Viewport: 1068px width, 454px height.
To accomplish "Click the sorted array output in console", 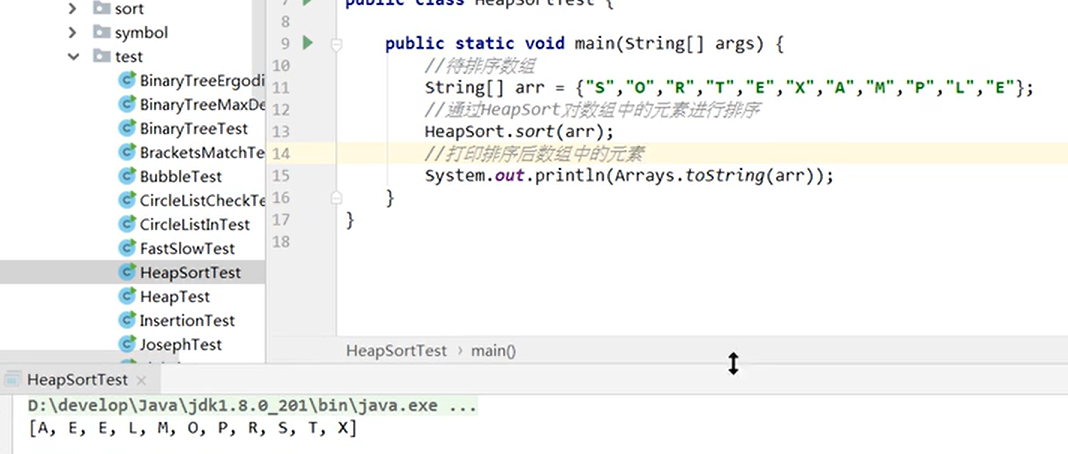I will (193, 429).
